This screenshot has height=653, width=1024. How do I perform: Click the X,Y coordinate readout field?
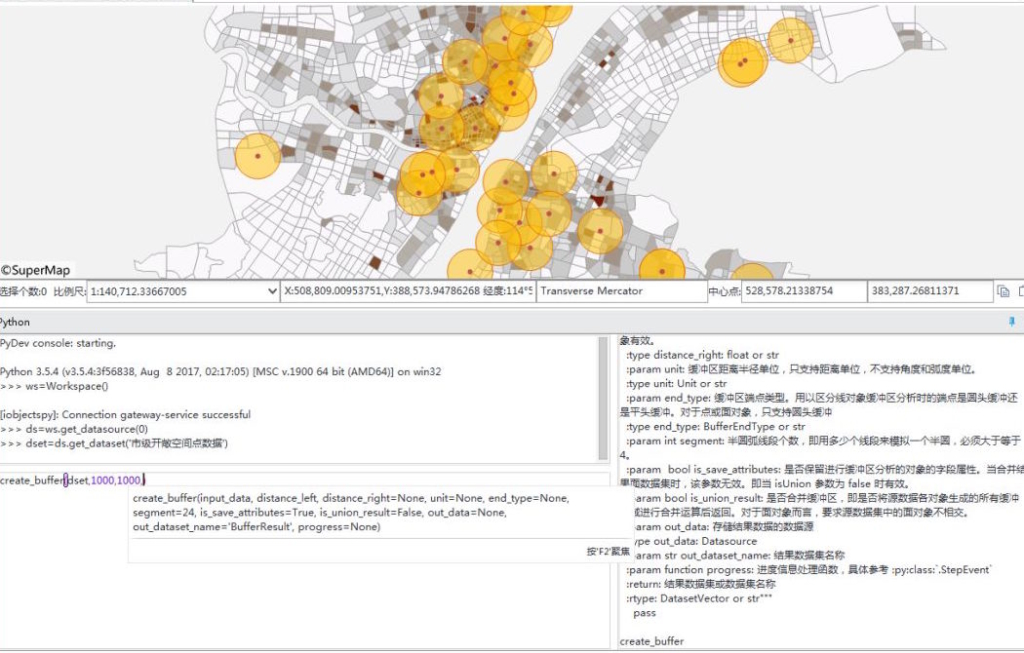pyautogui.click(x=400, y=291)
